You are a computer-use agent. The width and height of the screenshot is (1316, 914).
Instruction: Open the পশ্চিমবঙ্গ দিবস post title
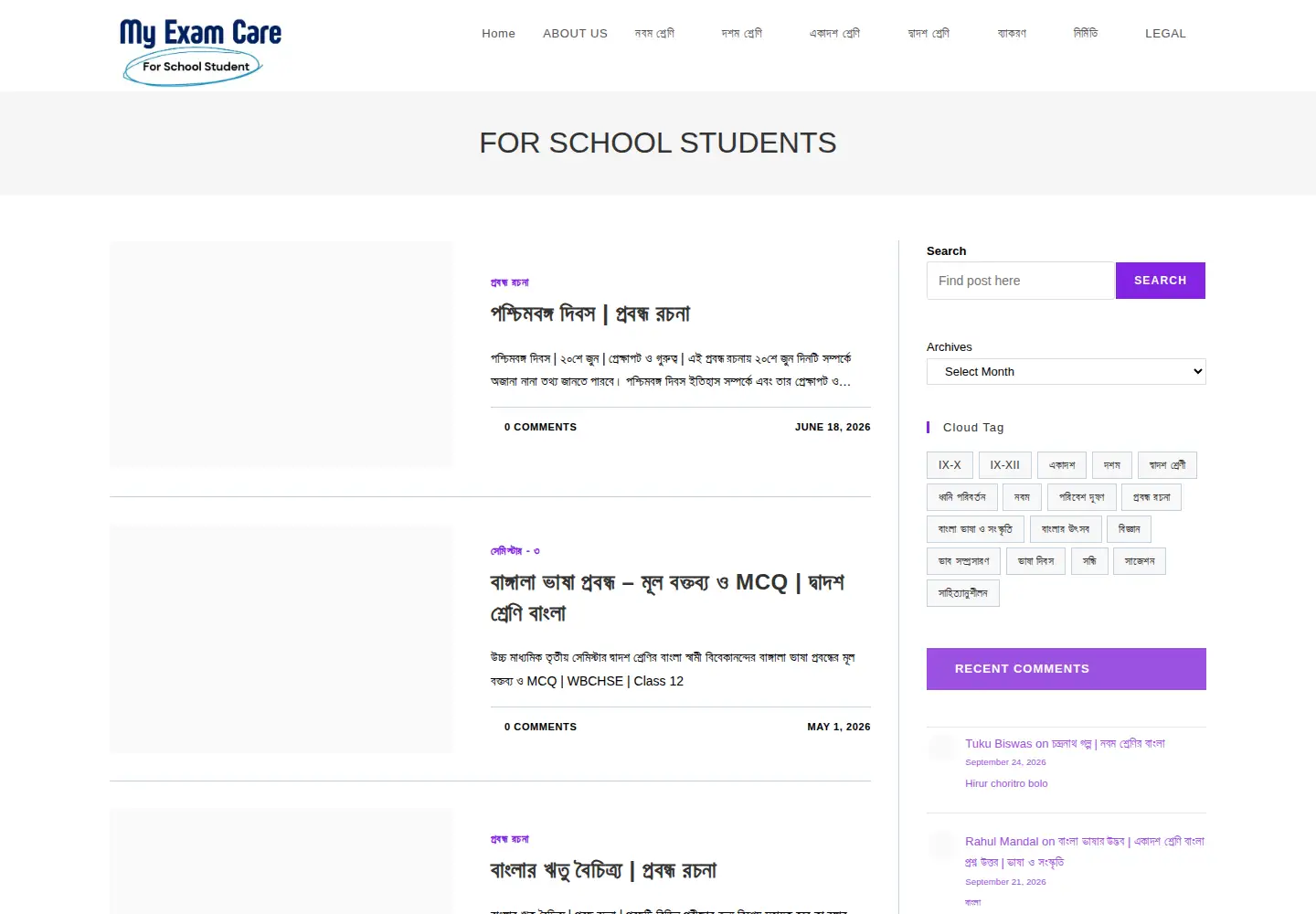[x=590, y=314]
